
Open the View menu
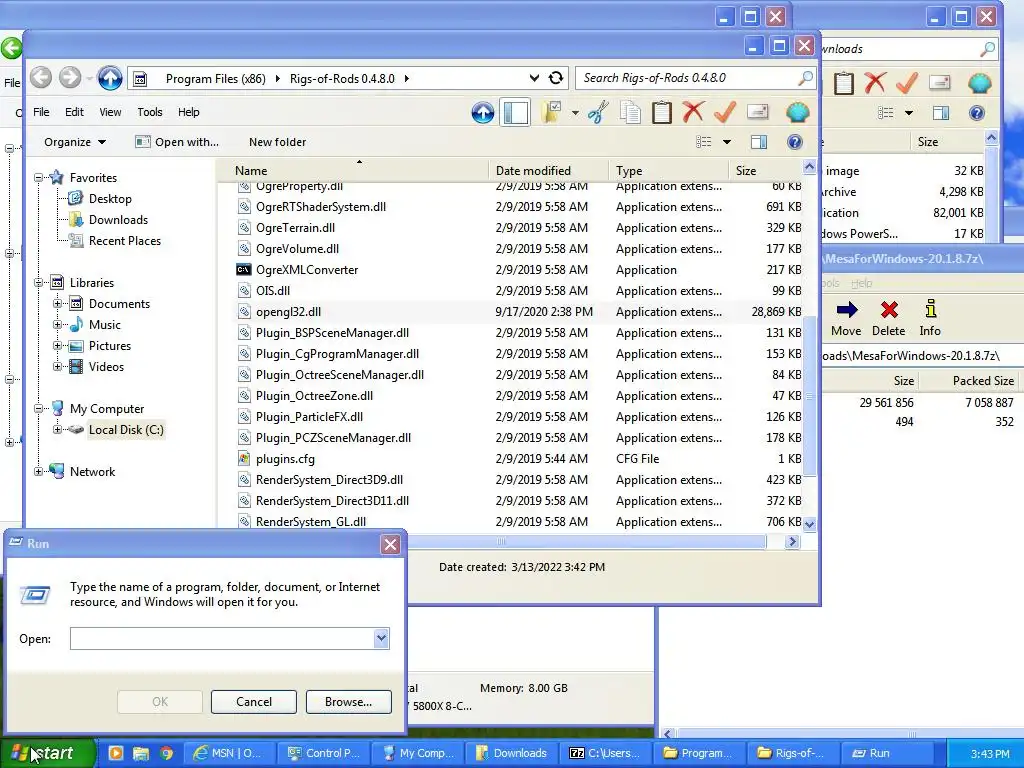(110, 112)
